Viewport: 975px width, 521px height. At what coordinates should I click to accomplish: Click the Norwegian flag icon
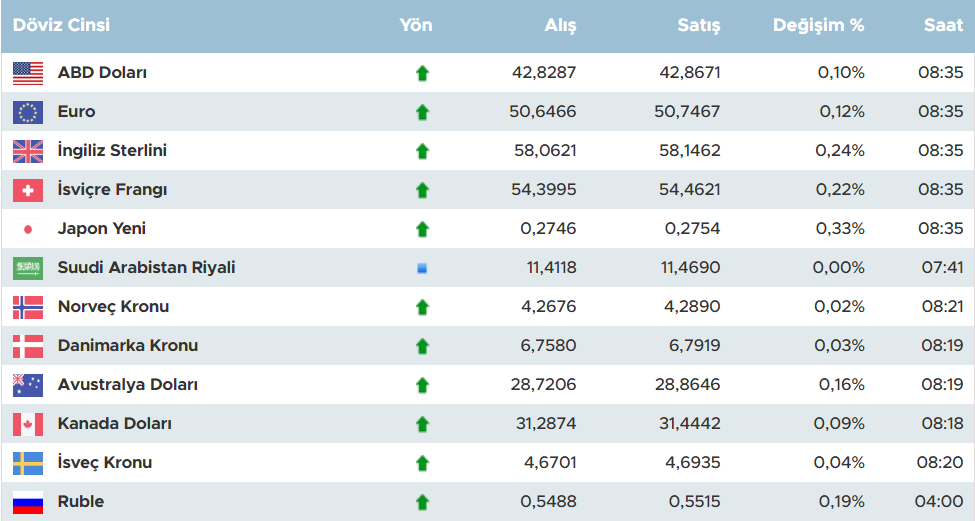pos(28,307)
